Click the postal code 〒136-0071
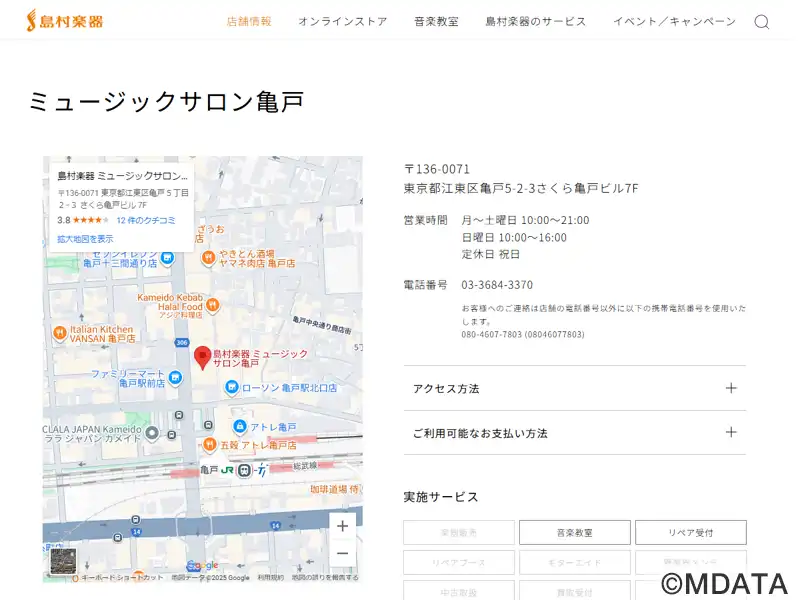This screenshot has width=800, height=600. click(x=437, y=169)
